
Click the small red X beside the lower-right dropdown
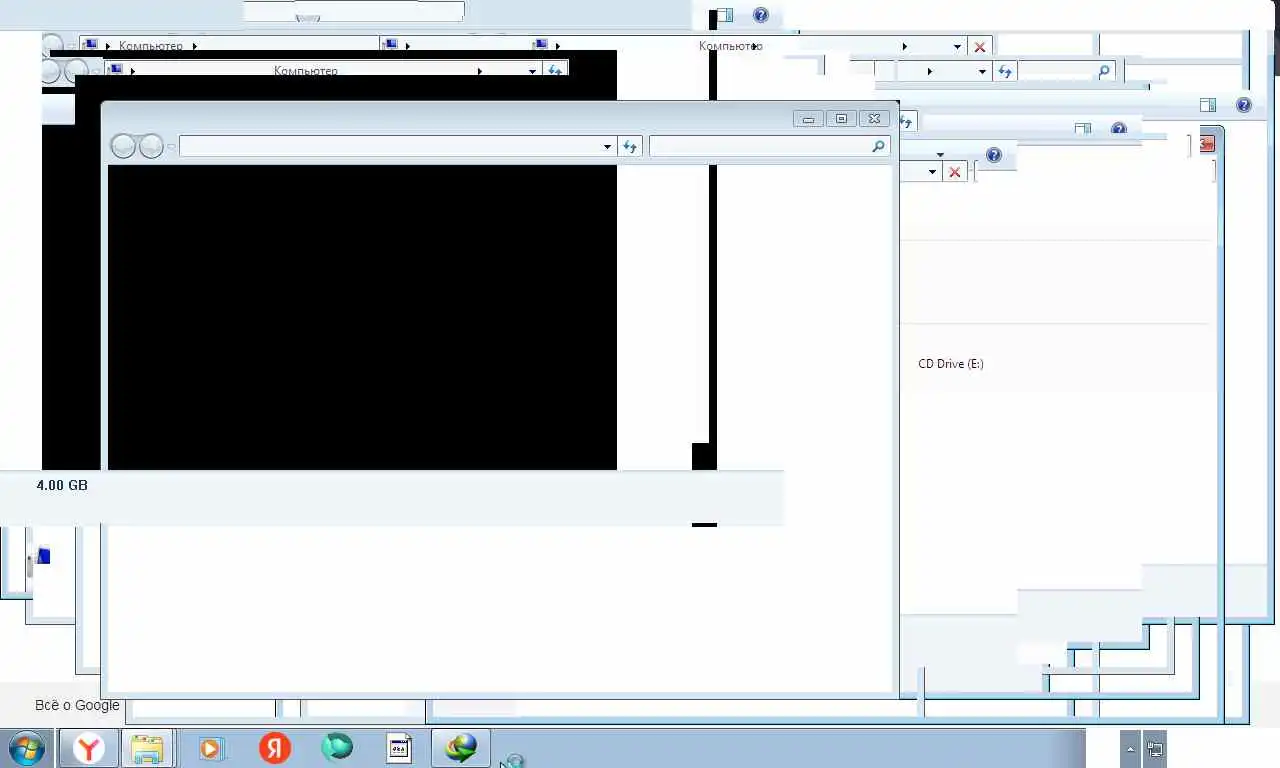955,172
